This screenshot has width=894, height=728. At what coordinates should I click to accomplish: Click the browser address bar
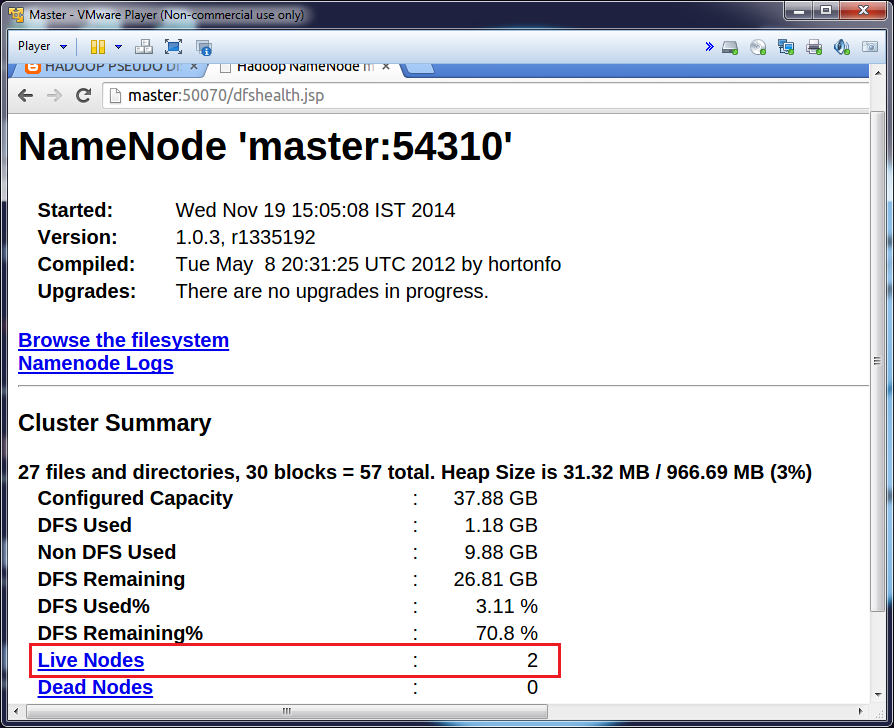[300, 98]
